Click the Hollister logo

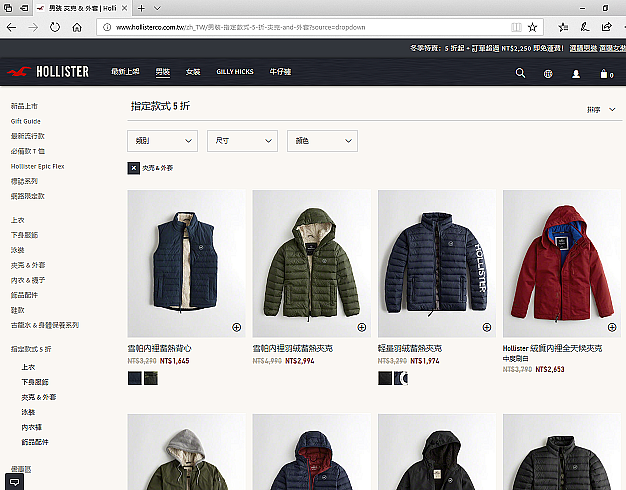coord(48,72)
